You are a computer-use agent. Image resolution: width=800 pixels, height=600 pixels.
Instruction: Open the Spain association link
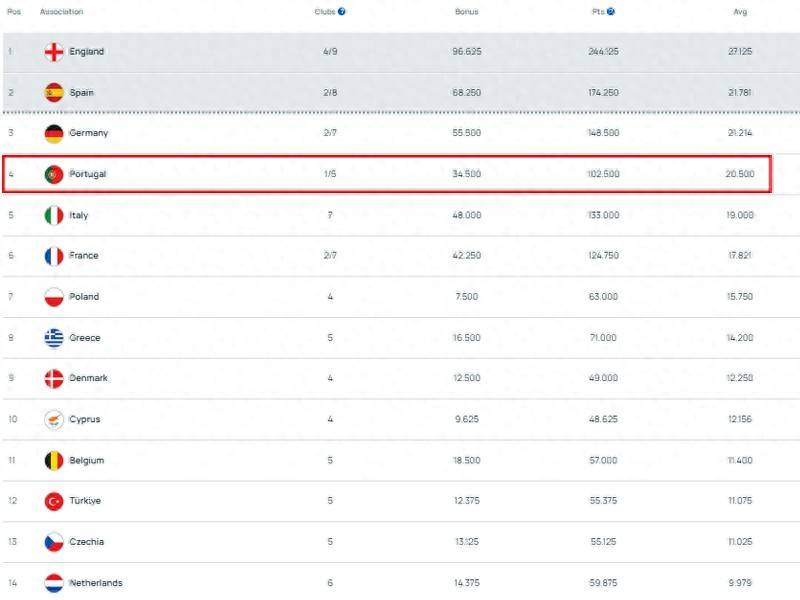pyautogui.click(x=82, y=92)
